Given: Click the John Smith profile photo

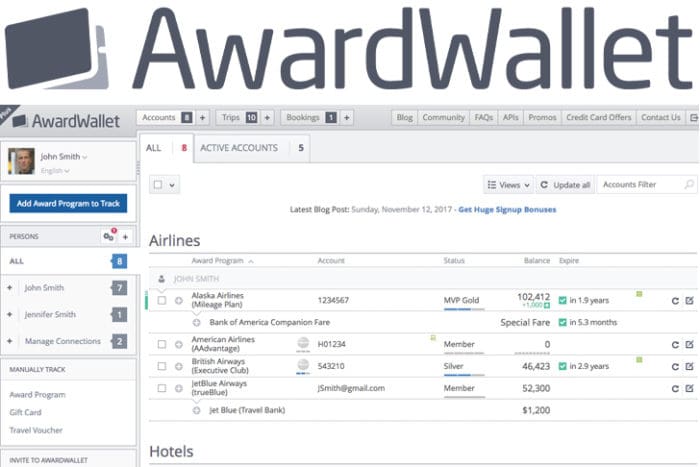Looking at the screenshot, I should pos(21,161).
